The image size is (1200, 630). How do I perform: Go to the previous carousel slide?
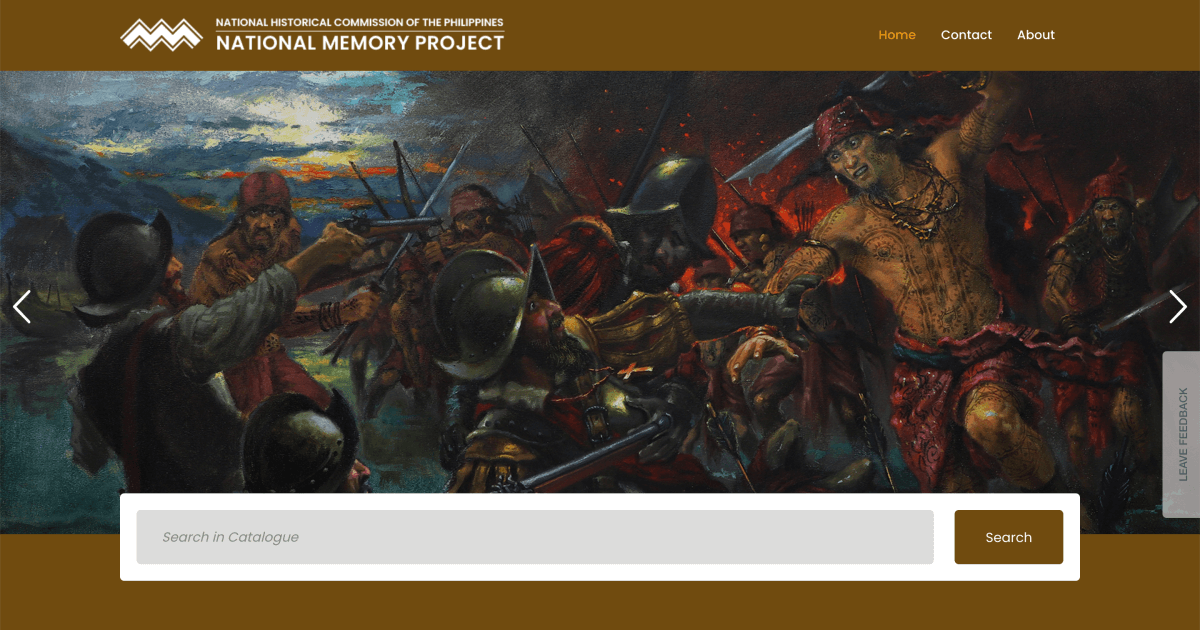(x=22, y=307)
